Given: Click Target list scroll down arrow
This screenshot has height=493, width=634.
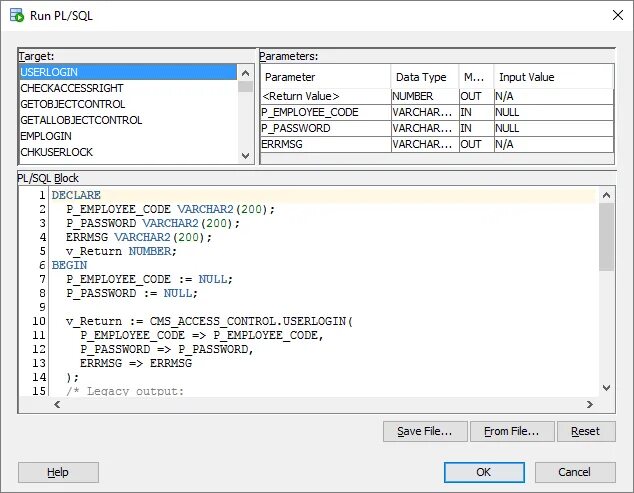Looking at the screenshot, I should click(x=245, y=156).
